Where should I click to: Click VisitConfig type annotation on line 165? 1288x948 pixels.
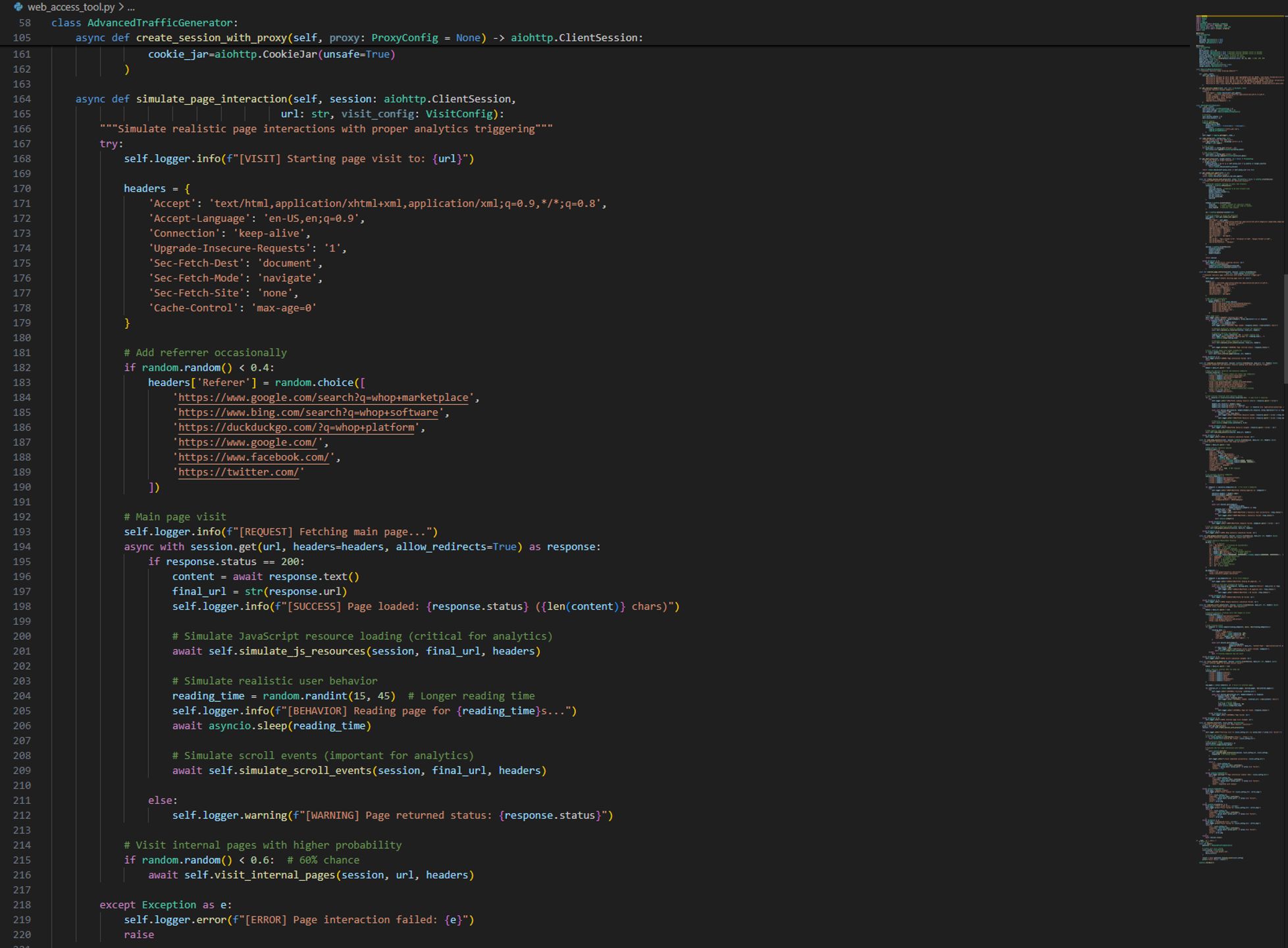(x=459, y=115)
